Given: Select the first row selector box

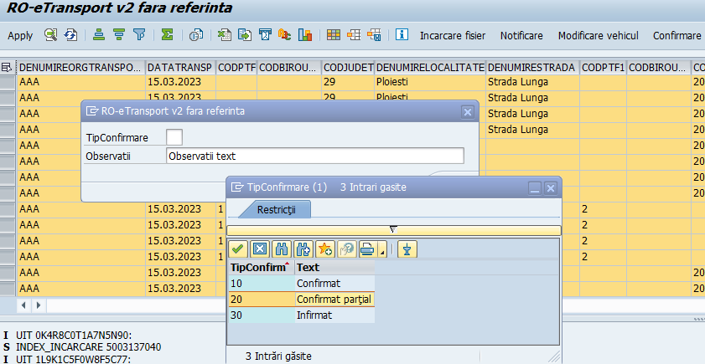Looking at the screenshot, I should pyautogui.click(x=8, y=82).
